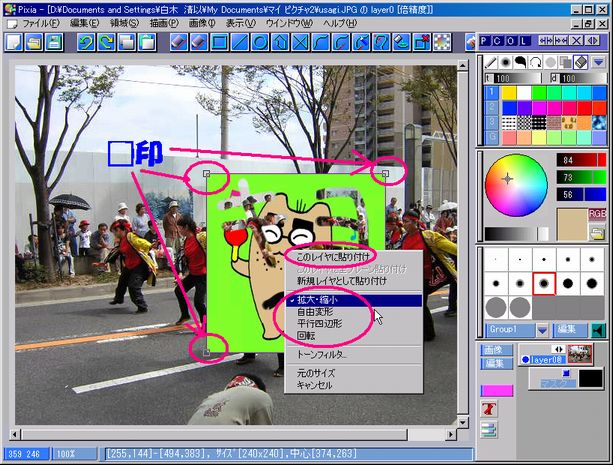Click the red T text tool icon
613x465 pixels.
point(488,409)
